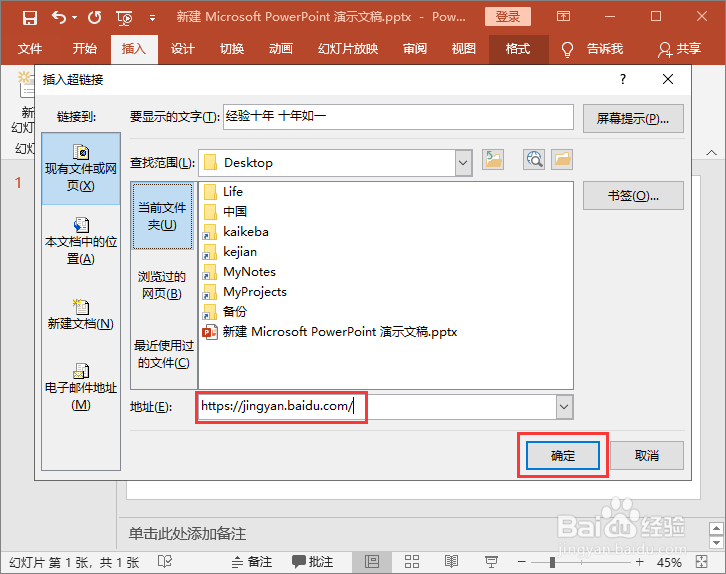Switch to the 幻灯片放映 ribbon tab
The image size is (726, 574).
[348, 49]
